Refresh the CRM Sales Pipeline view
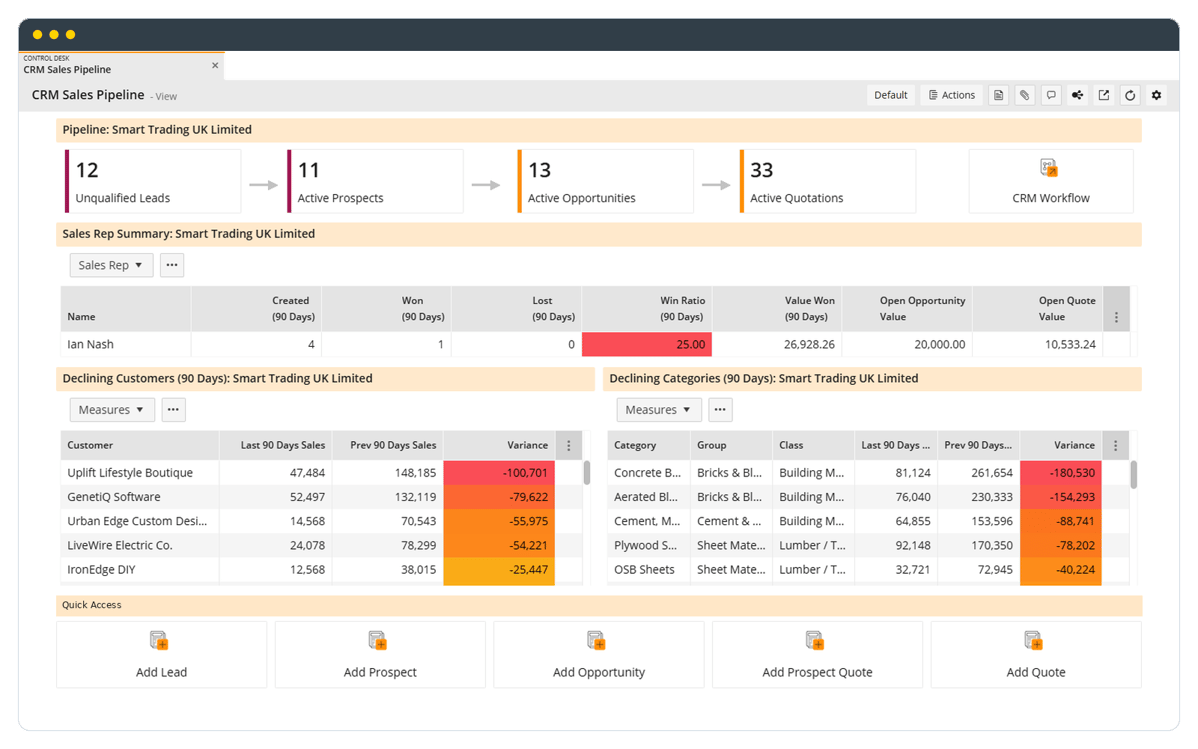The height and width of the screenshot is (749, 1198). pyautogui.click(x=1130, y=96)
